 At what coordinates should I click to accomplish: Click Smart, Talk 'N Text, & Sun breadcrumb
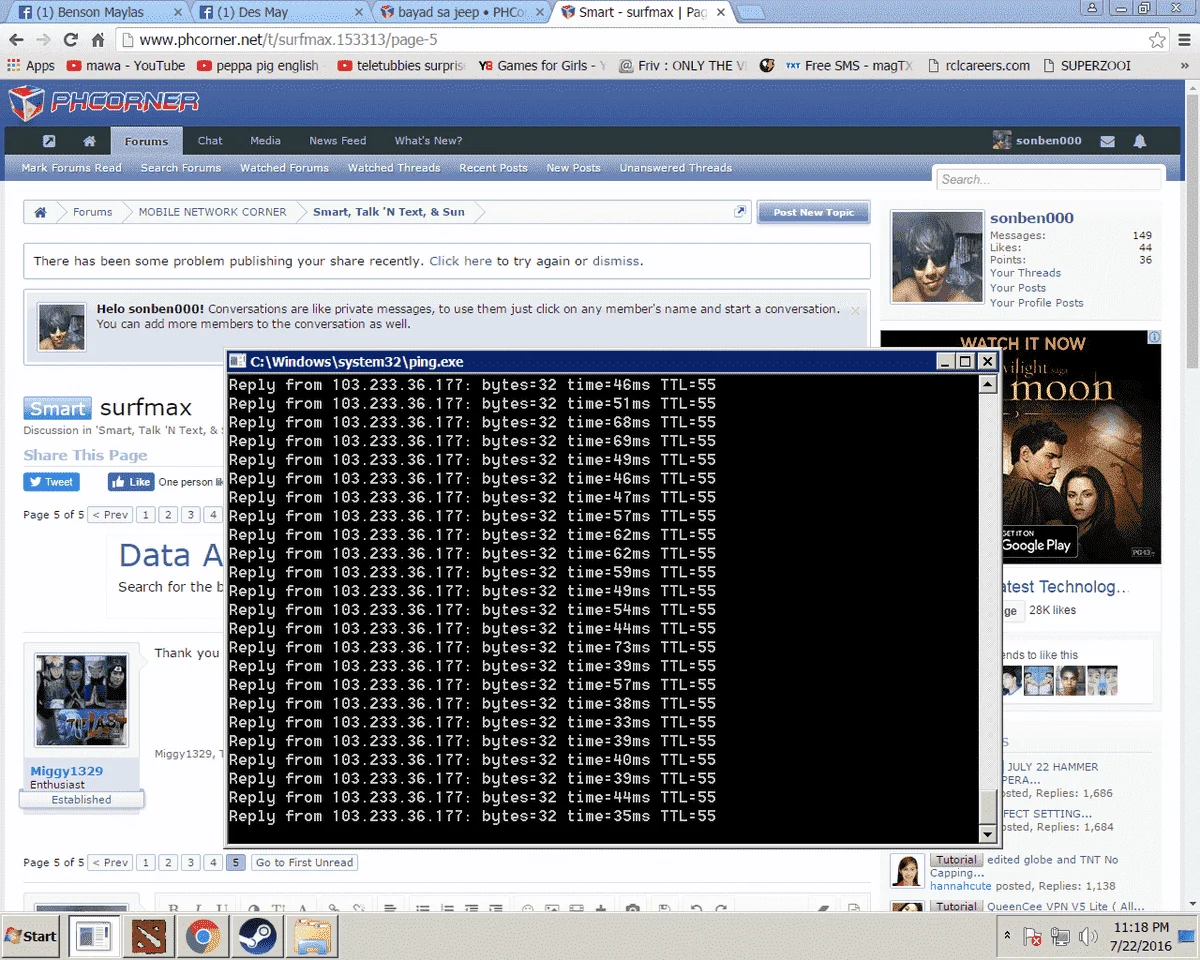tap(388, 212)
